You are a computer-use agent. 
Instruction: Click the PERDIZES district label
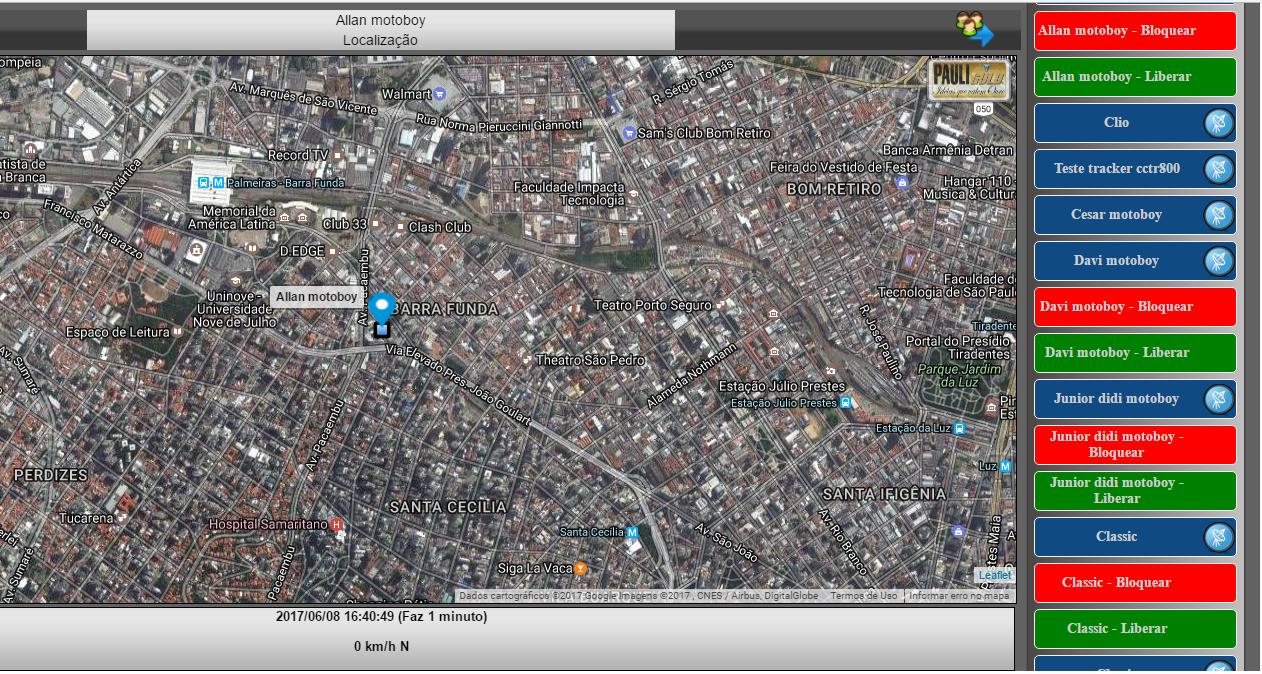pos(50,475)
